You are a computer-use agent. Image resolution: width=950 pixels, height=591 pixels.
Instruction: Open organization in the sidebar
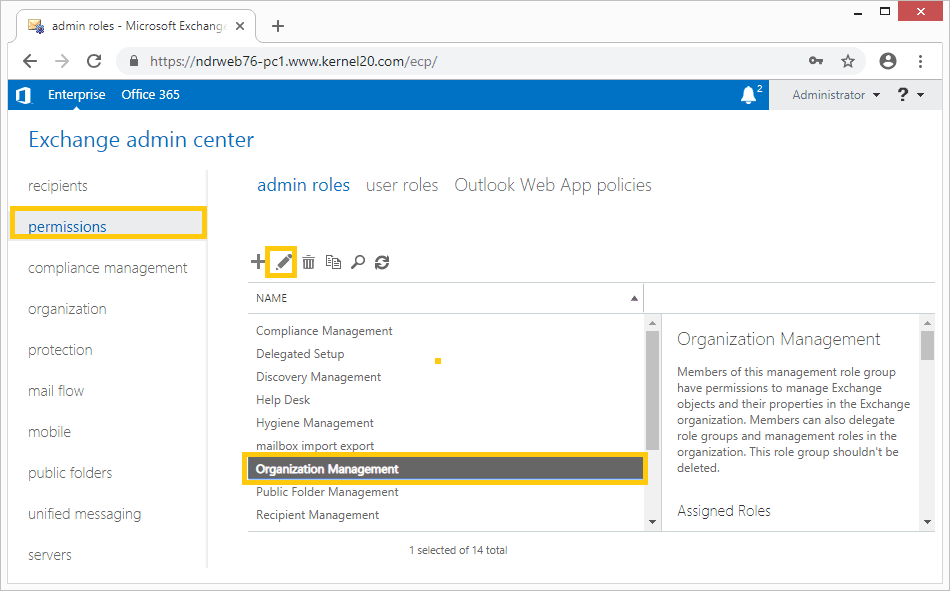[67, 309]
